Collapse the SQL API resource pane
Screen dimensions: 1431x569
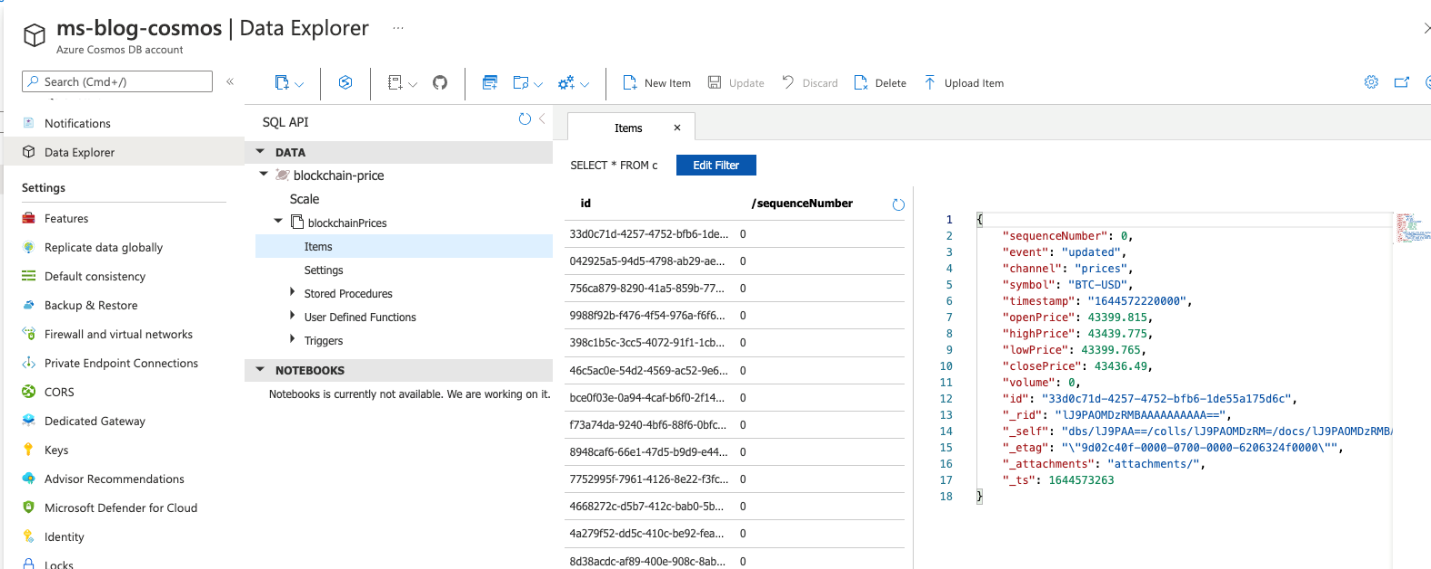point(542,119)
